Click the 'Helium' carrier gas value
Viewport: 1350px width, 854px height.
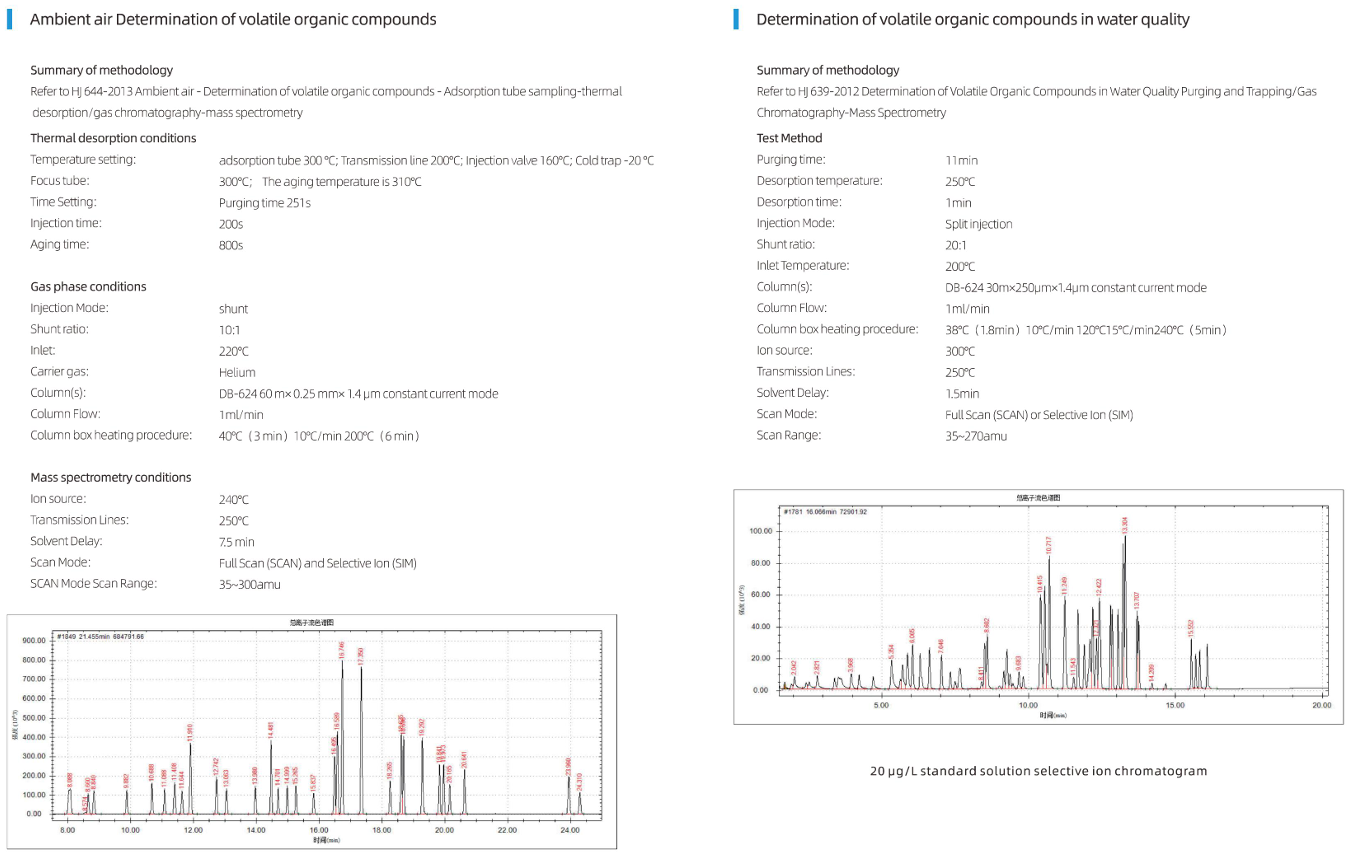point(238,372)
